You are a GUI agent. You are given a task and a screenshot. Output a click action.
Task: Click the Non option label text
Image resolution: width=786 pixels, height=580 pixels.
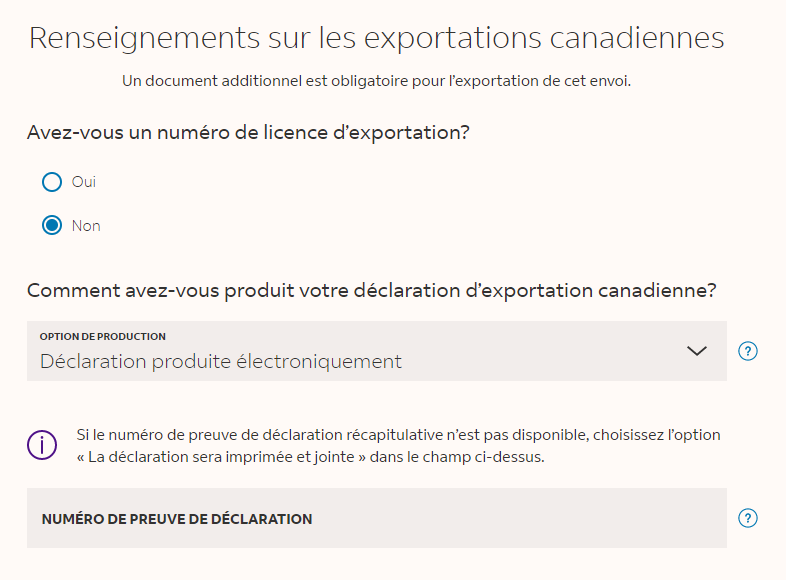86,226
